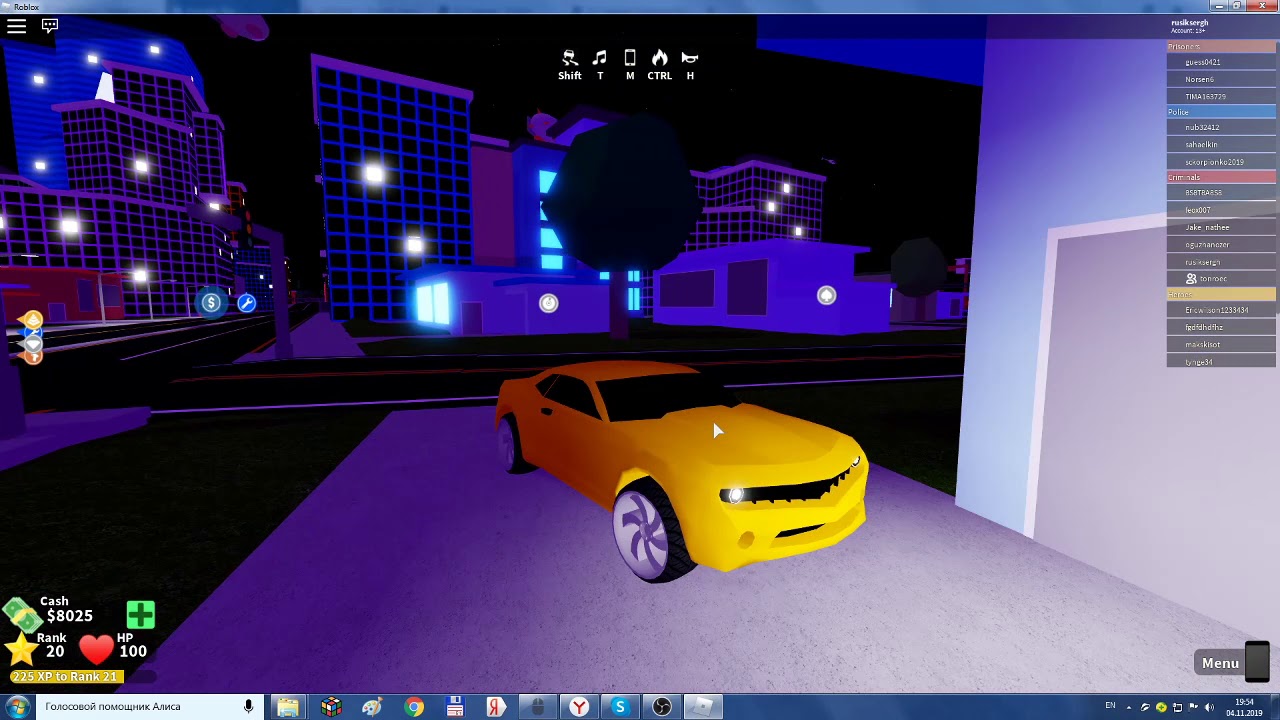Open the red Yandex taskbar icon

coord(496,707)
